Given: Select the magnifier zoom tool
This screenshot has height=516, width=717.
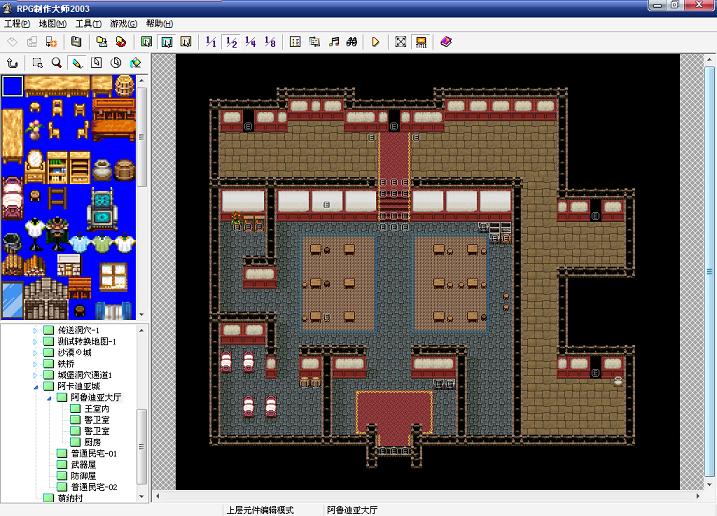Looking at the screenshot, I should [57, 63].
